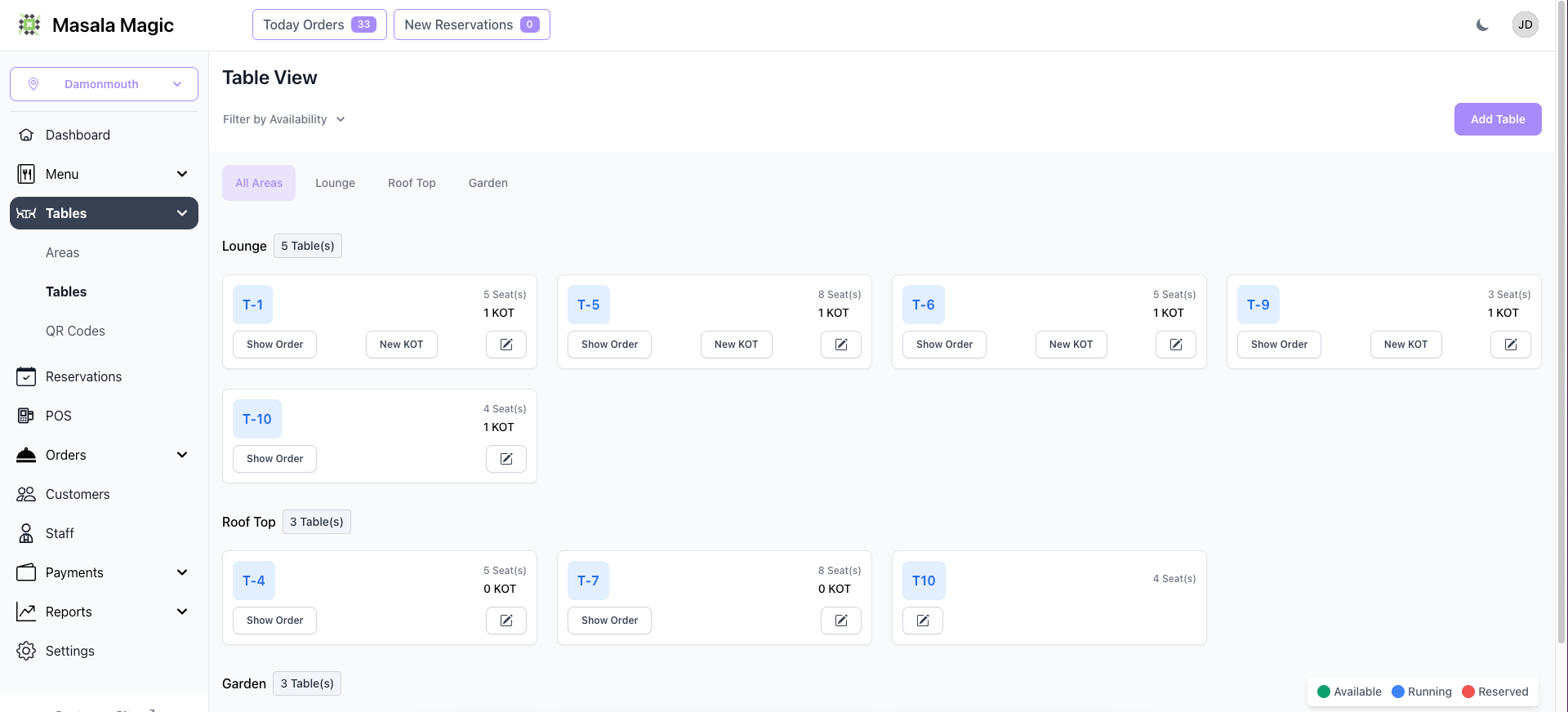Click the T10 table badge
The width and height of the screenshot is (1568, 712).
click(924, 581)
